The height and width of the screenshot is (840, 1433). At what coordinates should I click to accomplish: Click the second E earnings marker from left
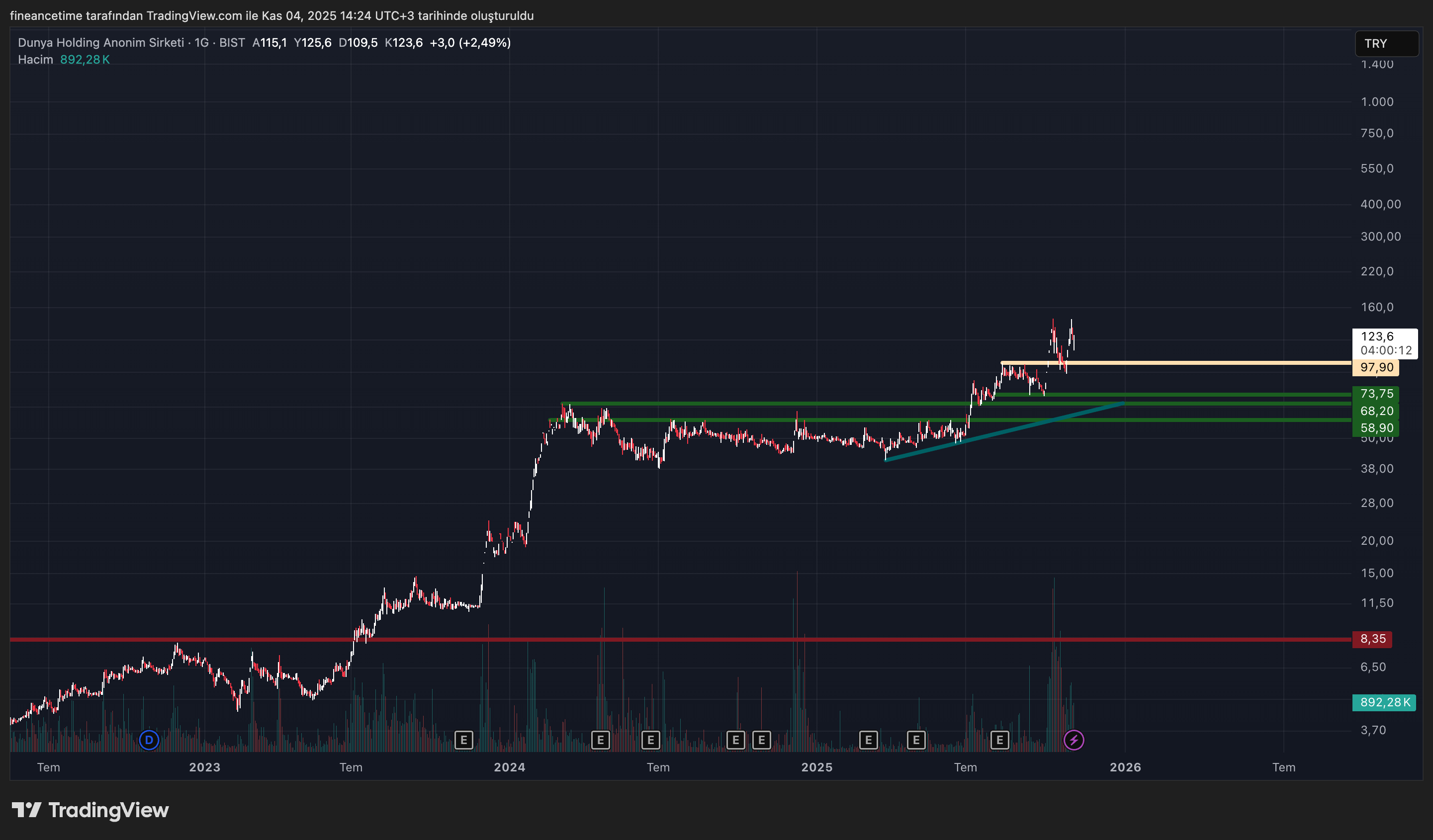pos(600,740)
